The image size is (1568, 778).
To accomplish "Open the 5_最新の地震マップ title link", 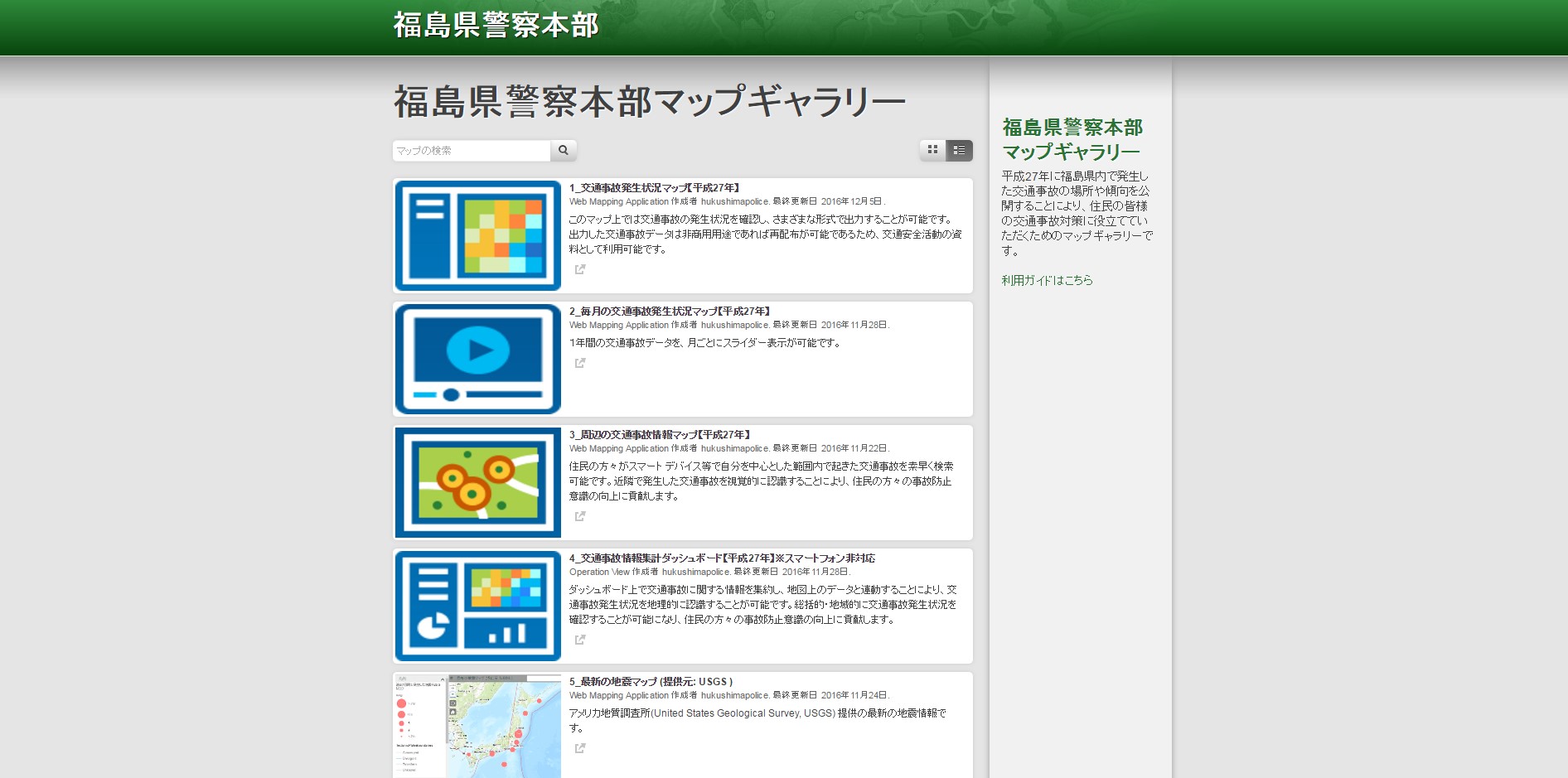I will pos(651,682).
